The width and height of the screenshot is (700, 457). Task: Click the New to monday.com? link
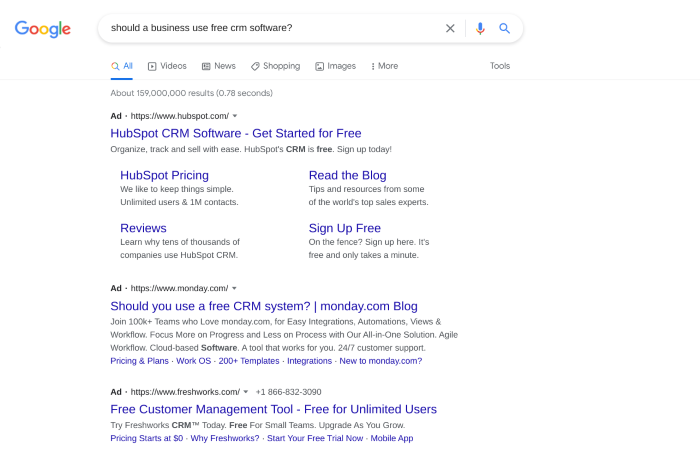[380, 361]
